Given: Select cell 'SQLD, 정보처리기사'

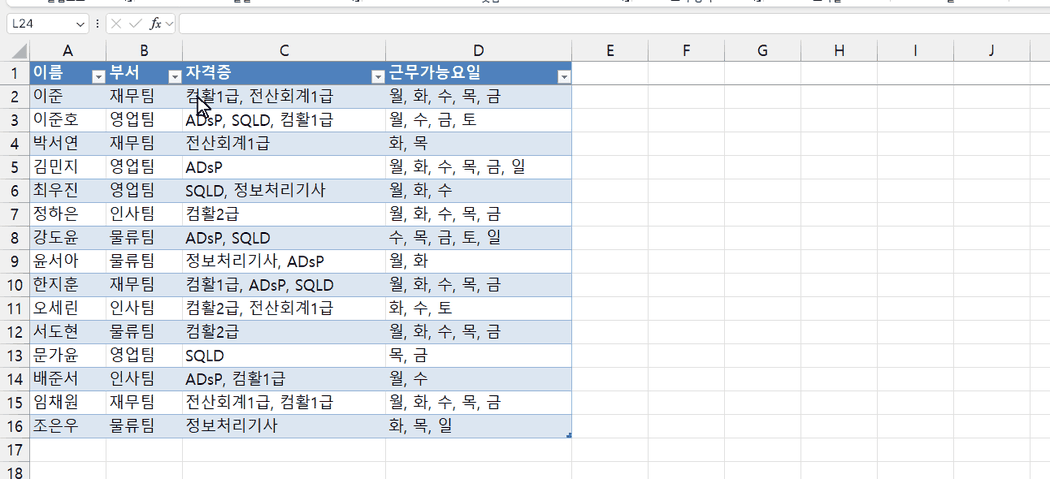Looking at the screenshot, I should pyautogui.click(x=284, y=190).
